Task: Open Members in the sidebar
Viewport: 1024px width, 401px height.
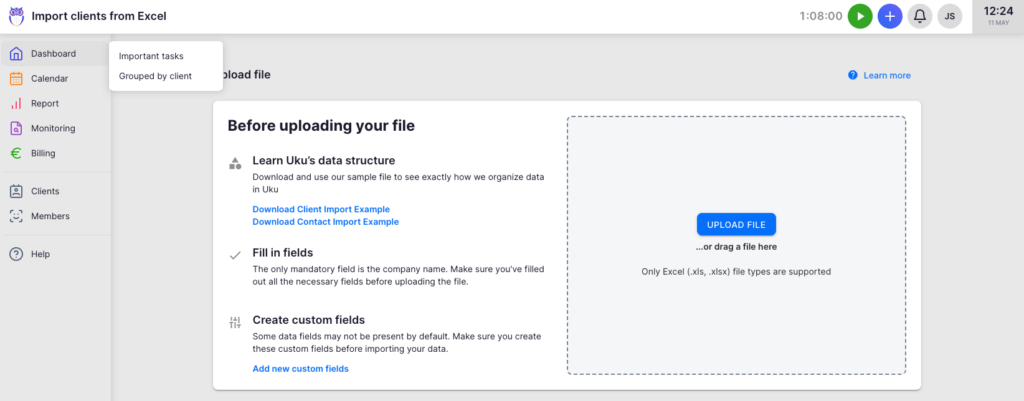Action: click(x=50, y=216)
